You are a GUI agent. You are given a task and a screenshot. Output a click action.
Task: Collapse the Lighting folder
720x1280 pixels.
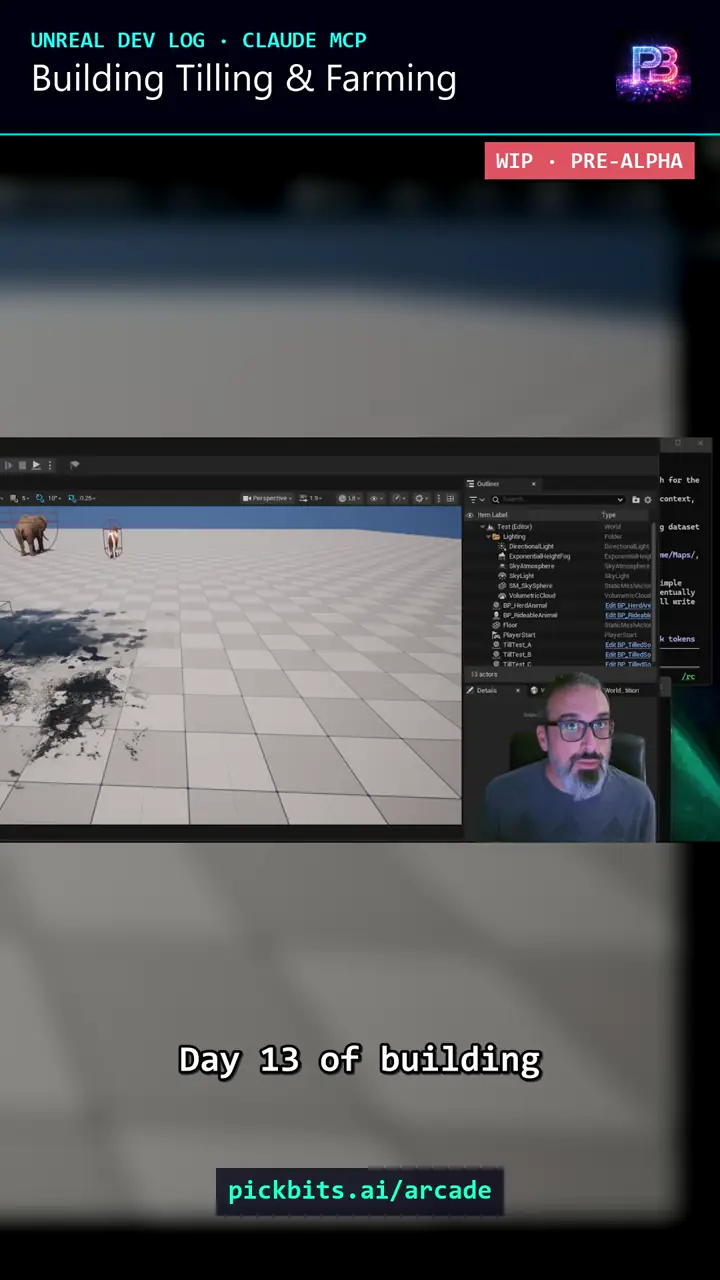click(x=488, y=536)
